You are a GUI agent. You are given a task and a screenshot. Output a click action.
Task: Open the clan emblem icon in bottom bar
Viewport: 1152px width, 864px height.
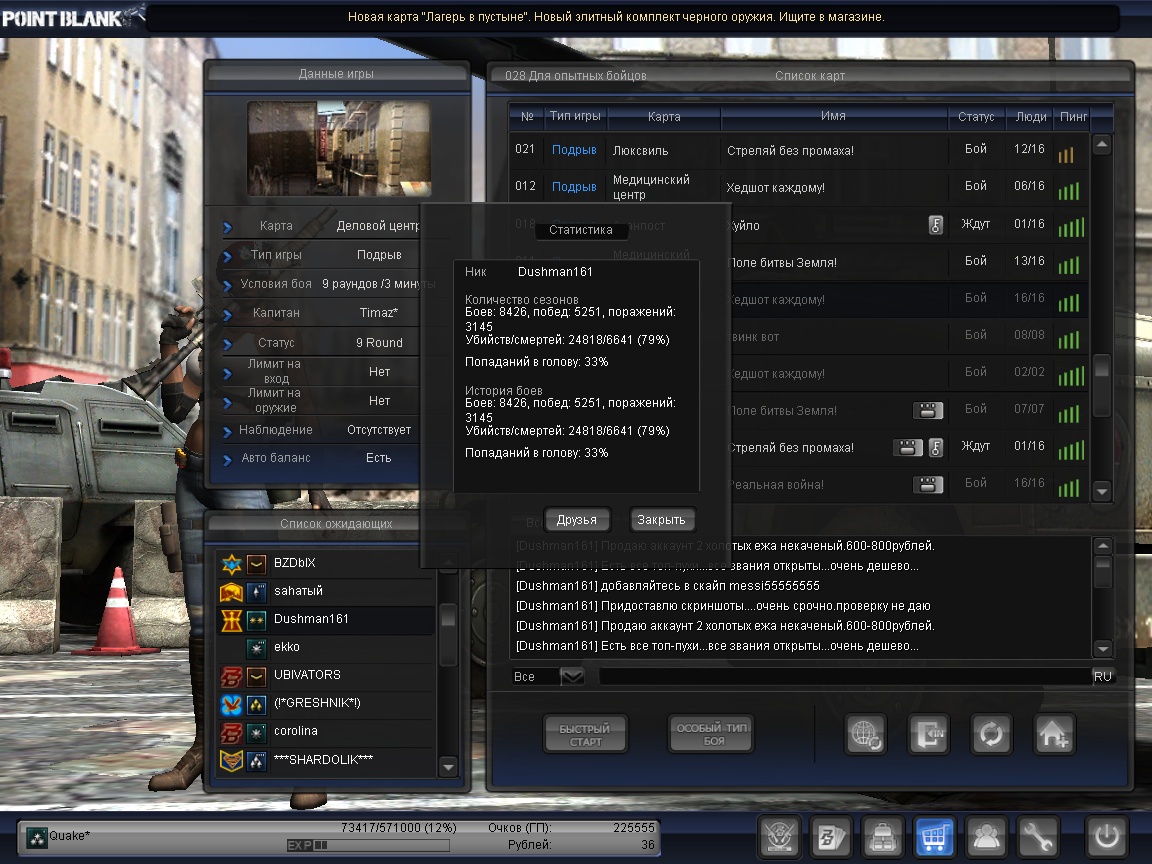(x=779, y=836)
